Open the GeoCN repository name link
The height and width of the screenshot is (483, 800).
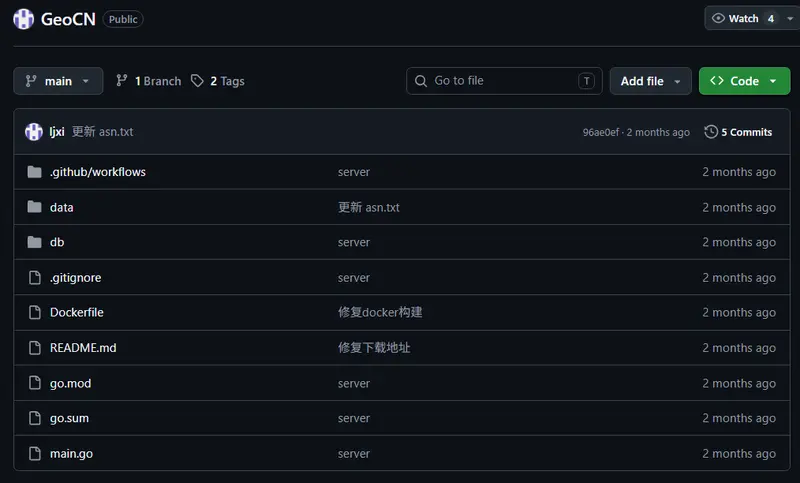68,19
